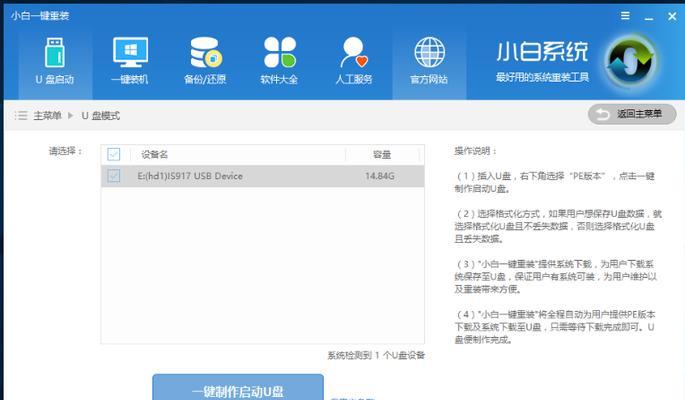Screen dimensions: 685x400
Task: Select the 一键装机 monitor icon
Action: click(x=129, y=61)
